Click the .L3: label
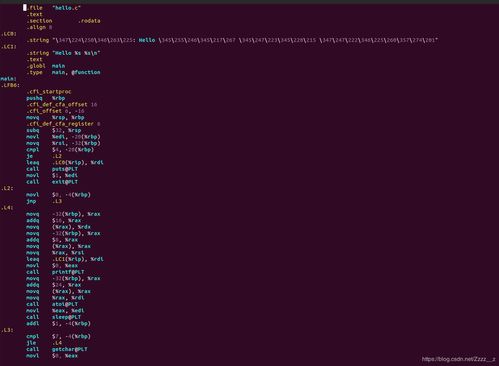 pyautogui.click(x=7, y=330)
